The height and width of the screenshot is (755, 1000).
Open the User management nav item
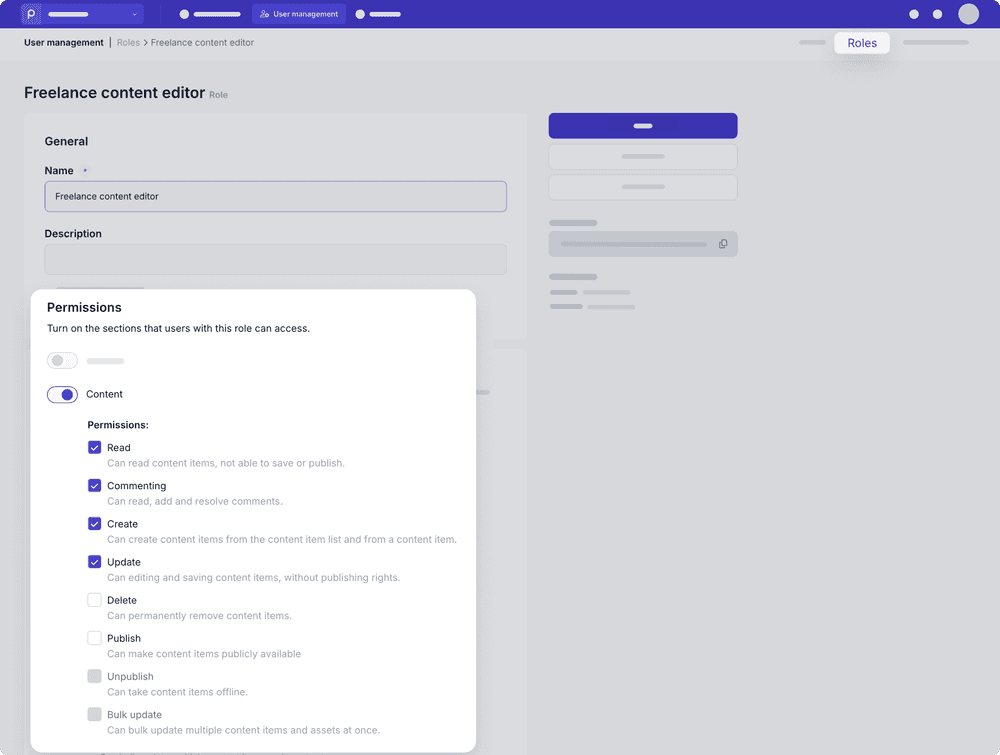click(x=299, y=14)
